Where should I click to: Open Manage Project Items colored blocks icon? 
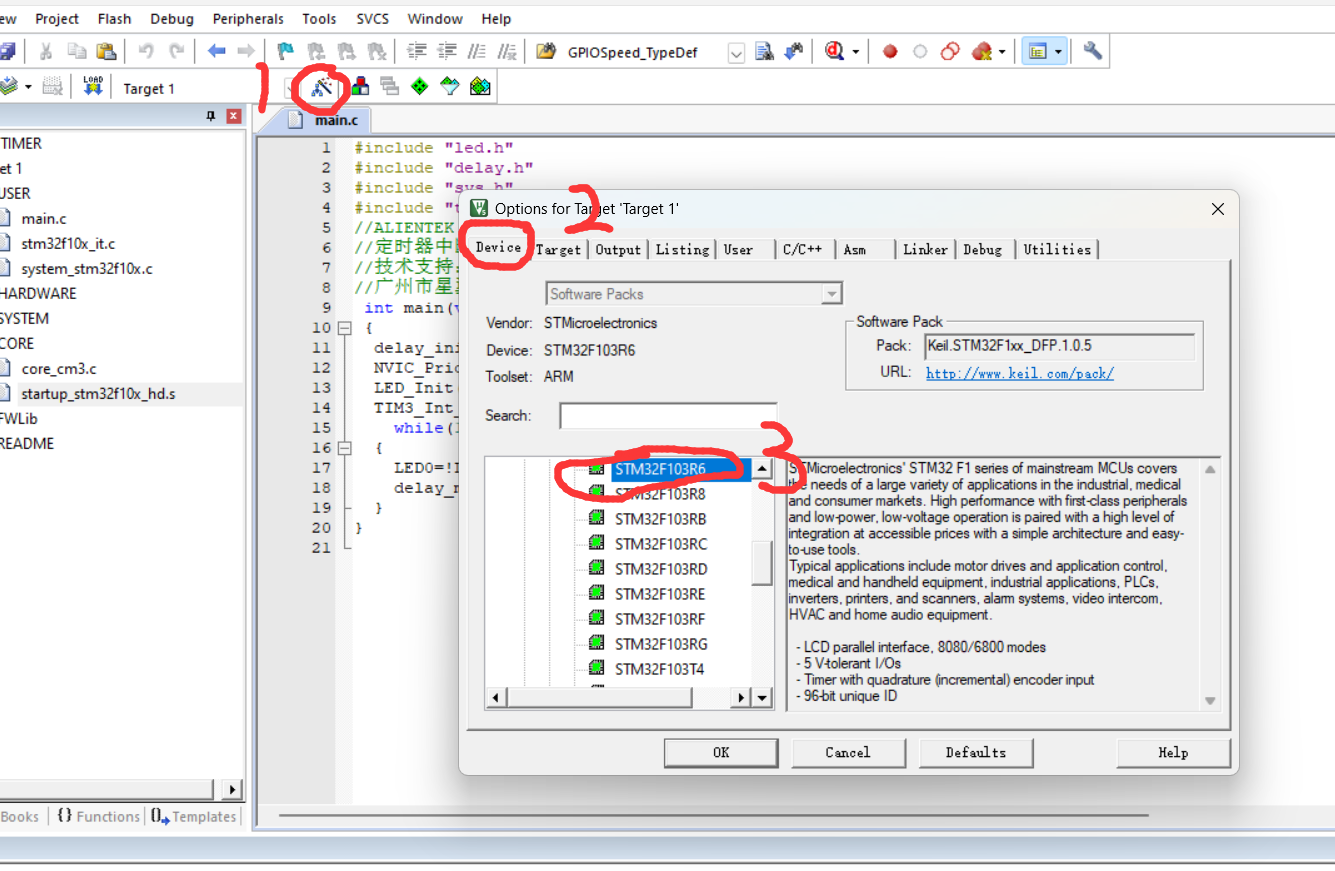pyautogui.click(x=361, y=87)
